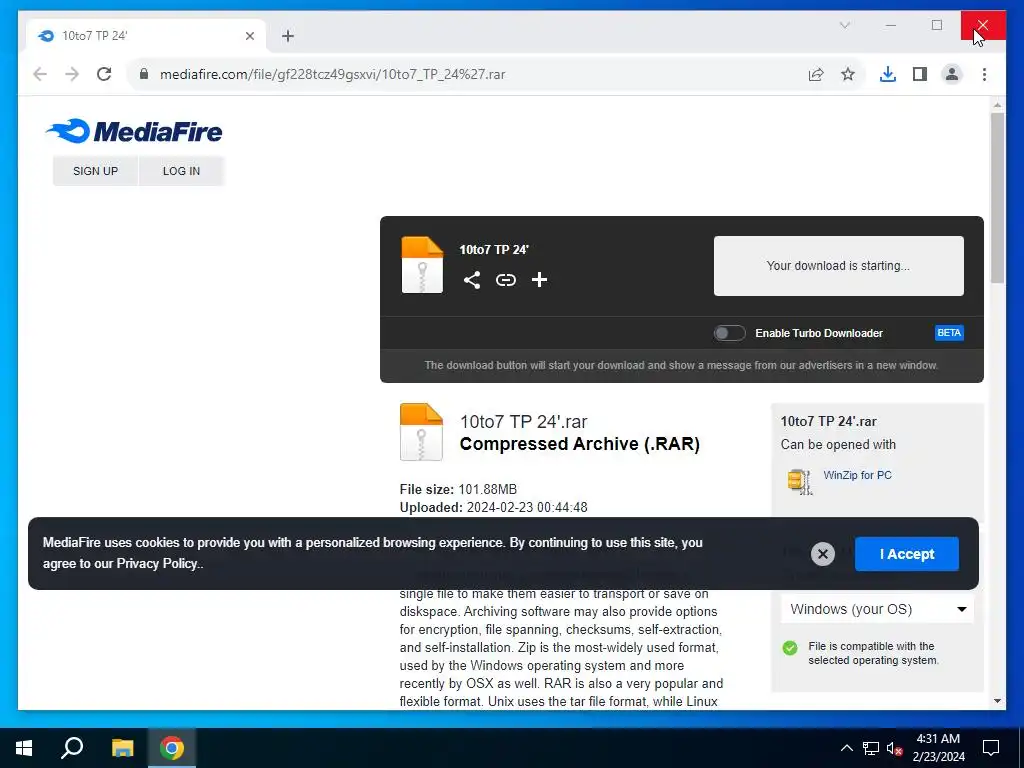
Task: Click 'Can be opened with' text
Action: [x=838, y=445]
